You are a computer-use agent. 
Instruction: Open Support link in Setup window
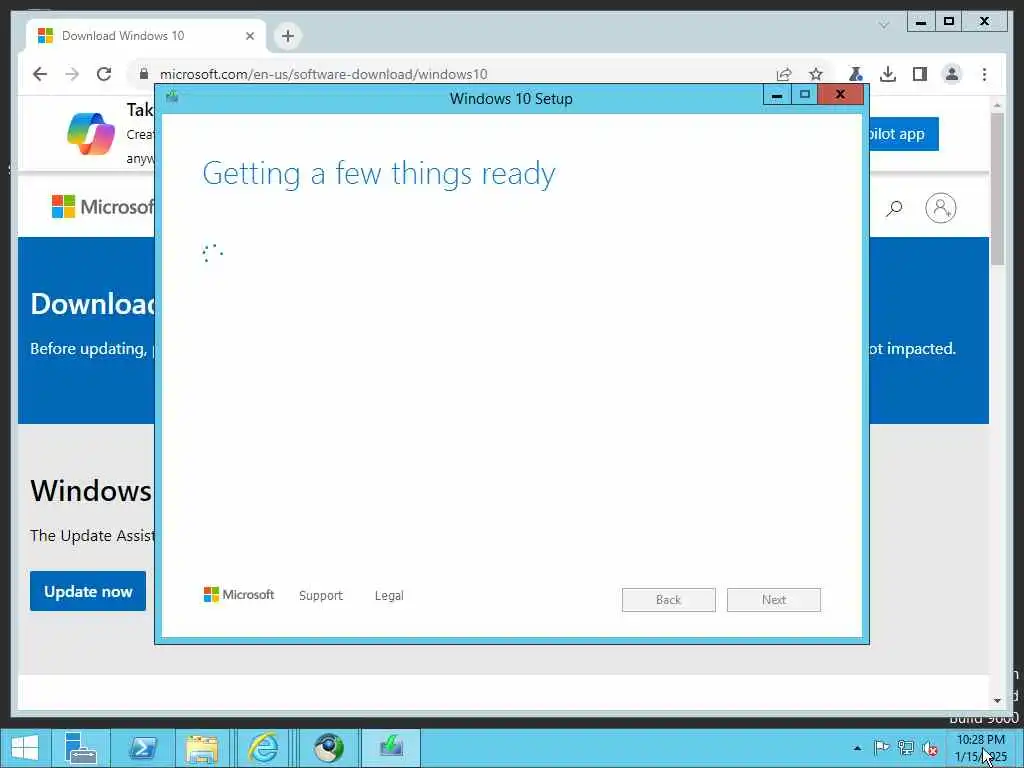pyautogui.click(x=321, y=596)
